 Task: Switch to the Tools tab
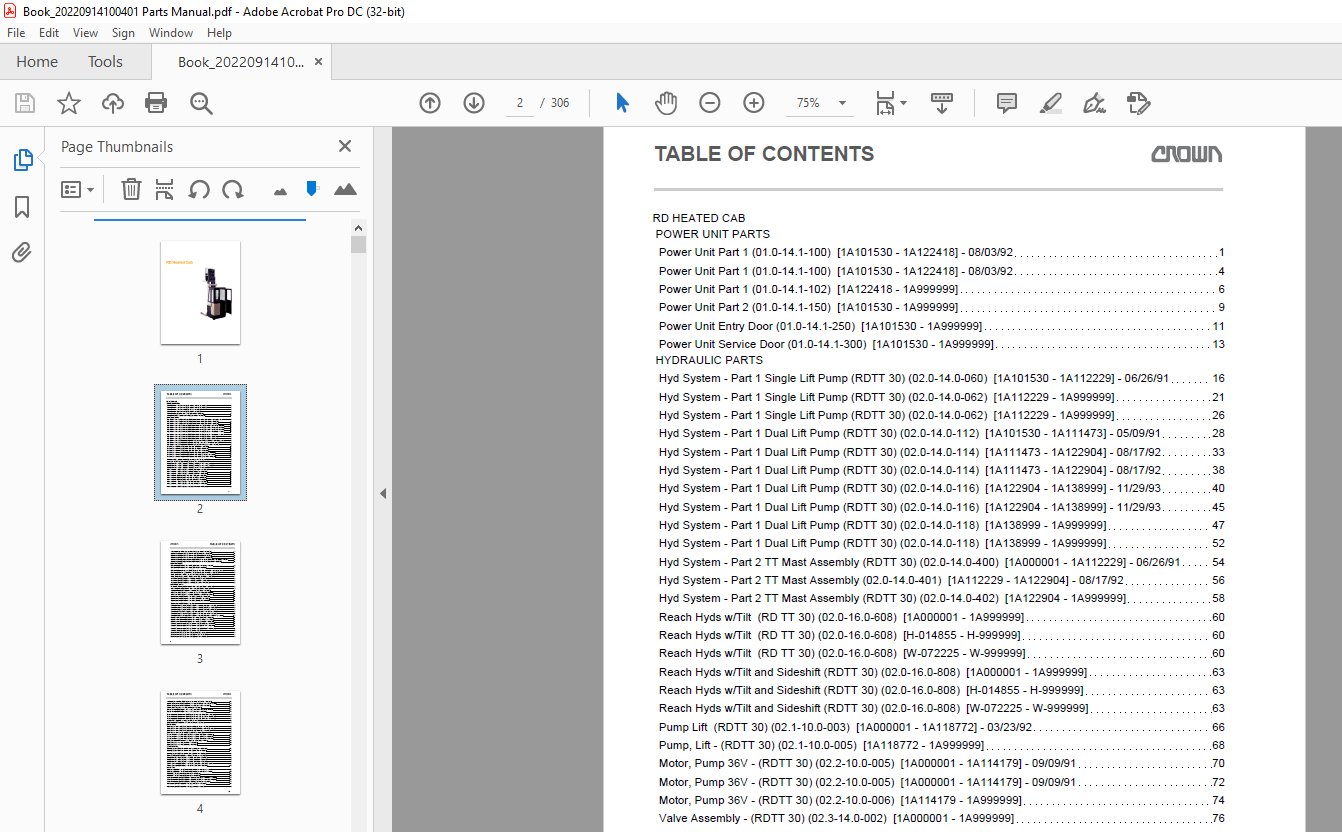click(x=105, y=62)
